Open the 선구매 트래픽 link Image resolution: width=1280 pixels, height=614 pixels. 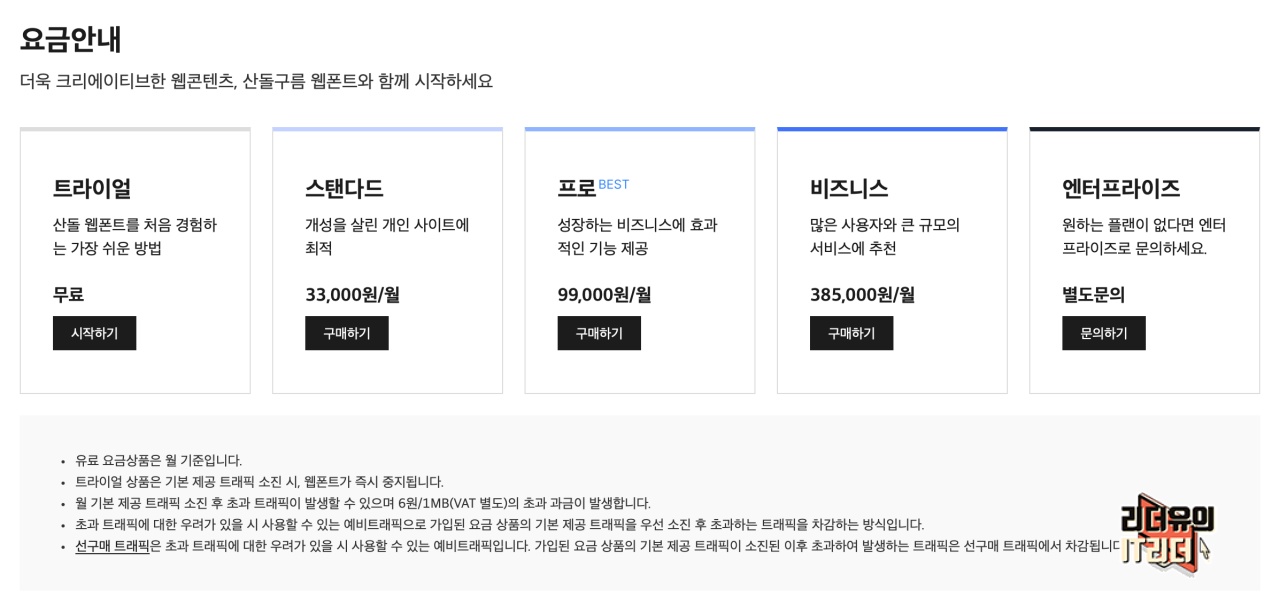(x=112, y=546)
